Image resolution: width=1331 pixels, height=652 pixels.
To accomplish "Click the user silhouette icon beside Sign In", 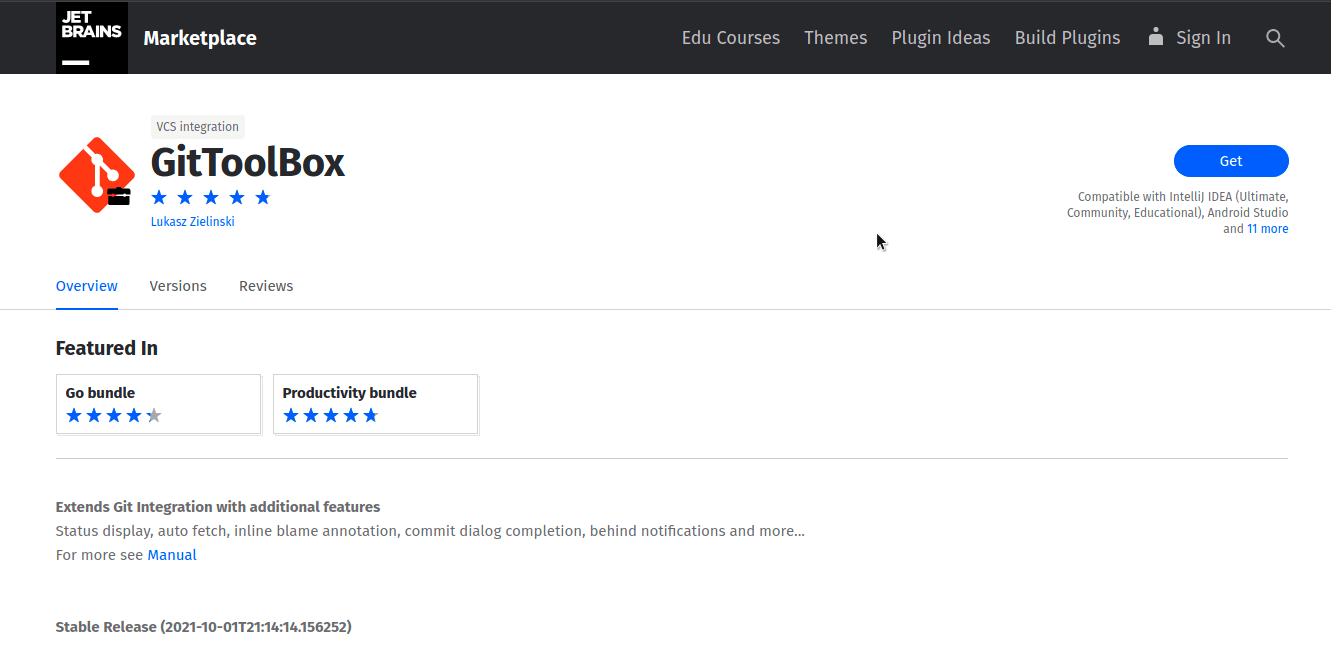I will (x=1156, y=37).
